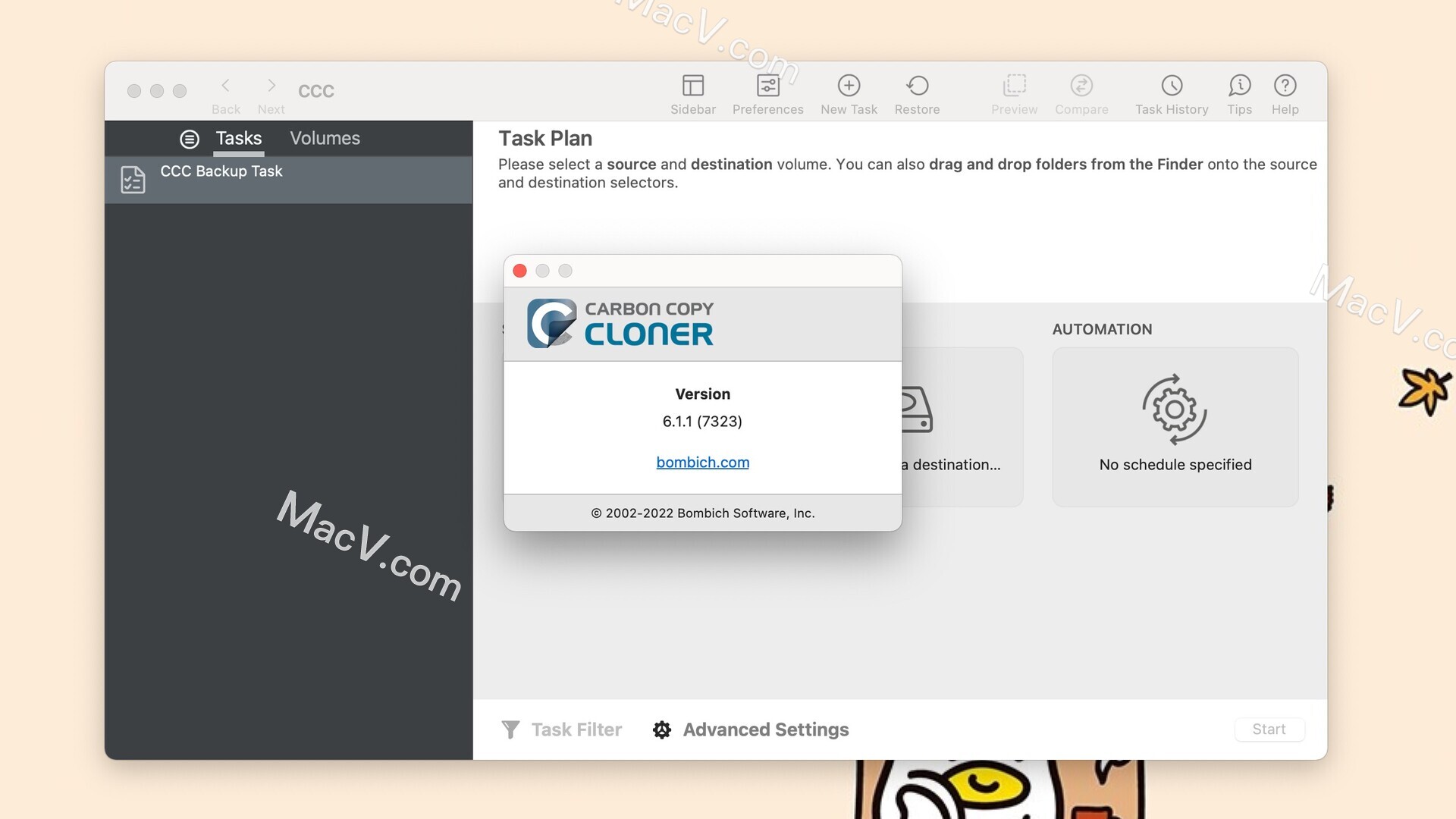Open the bombich.com link

pos(702,462)
